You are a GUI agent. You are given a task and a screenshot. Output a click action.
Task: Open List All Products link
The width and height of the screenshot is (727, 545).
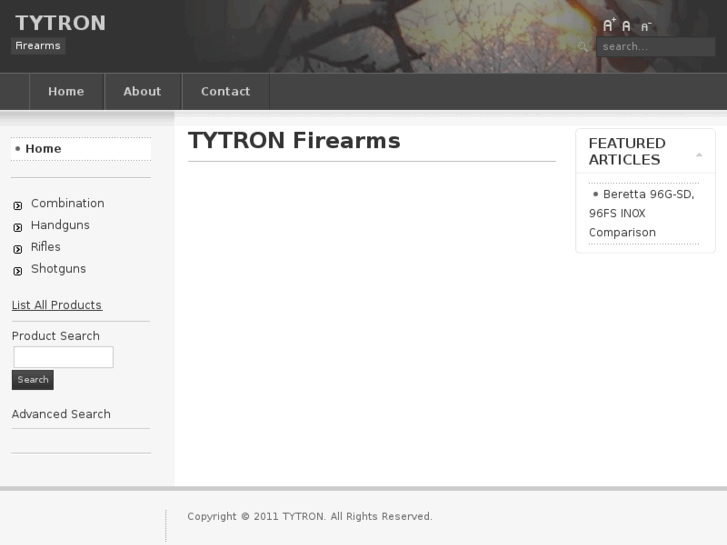pos(56,305)
